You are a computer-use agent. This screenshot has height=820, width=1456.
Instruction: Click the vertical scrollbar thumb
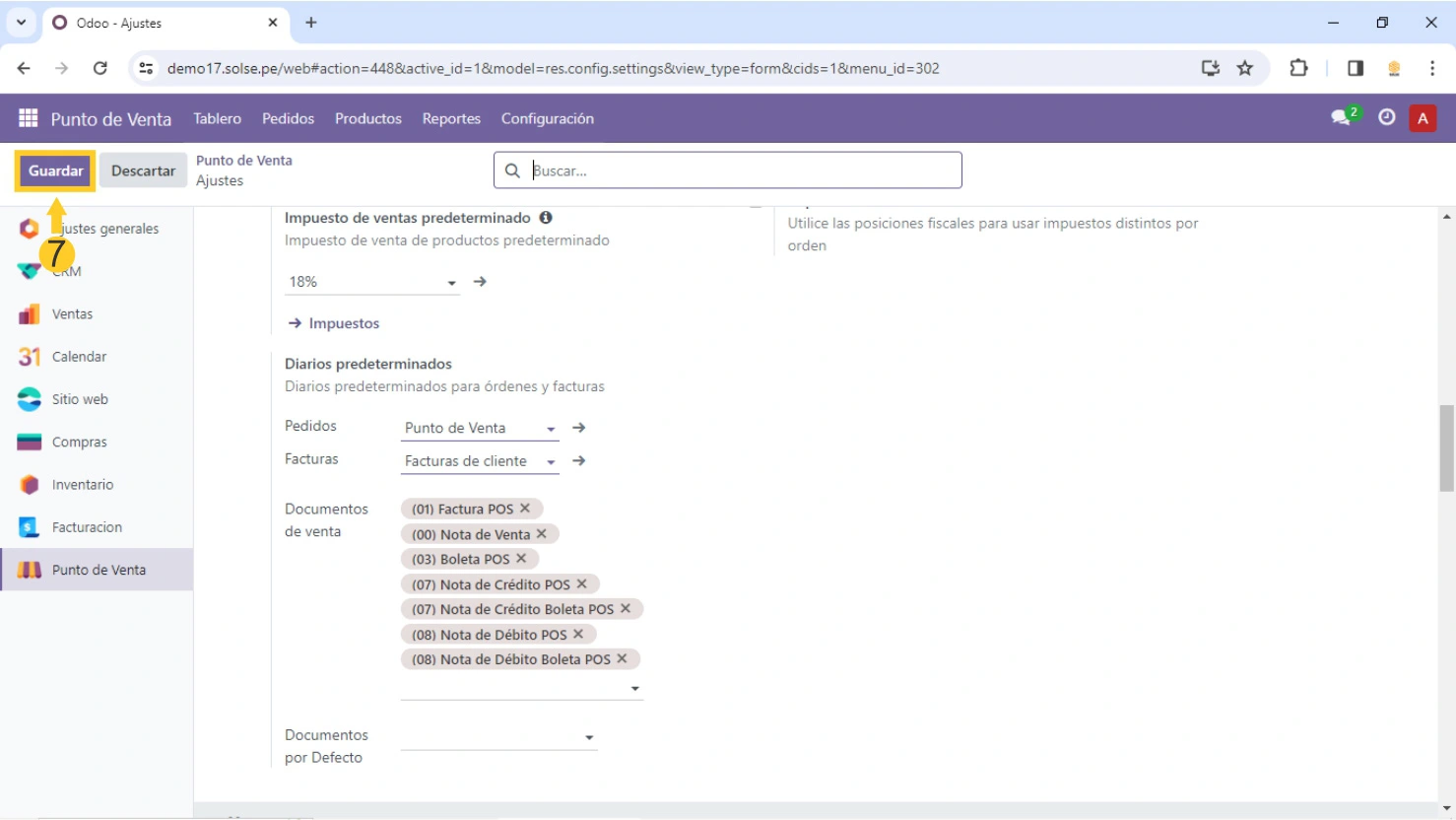[1446, 447]
